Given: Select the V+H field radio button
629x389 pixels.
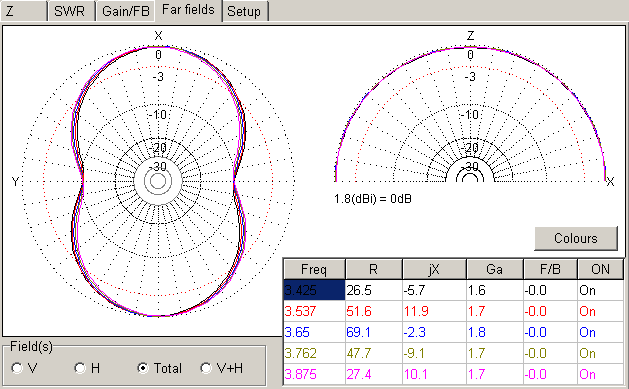Looking at the screenshot, I should [x=222, y=368].
